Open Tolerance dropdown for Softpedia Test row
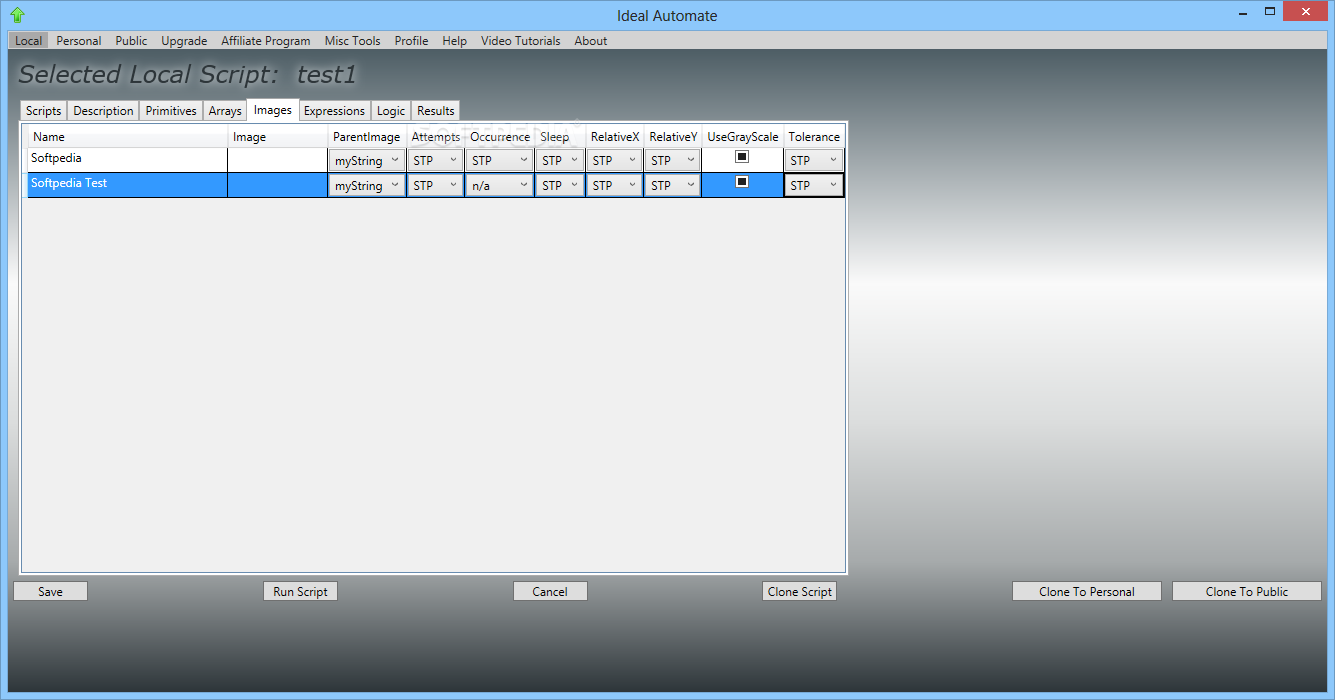 coord(814,185)
